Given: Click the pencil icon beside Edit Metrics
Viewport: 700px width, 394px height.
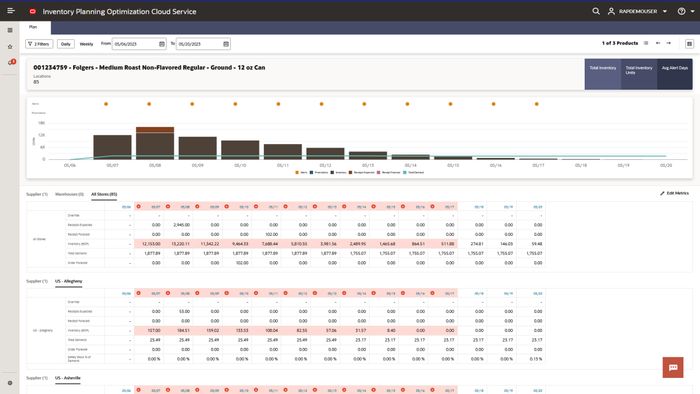Looking at the screenshot, I should [662, 193].
